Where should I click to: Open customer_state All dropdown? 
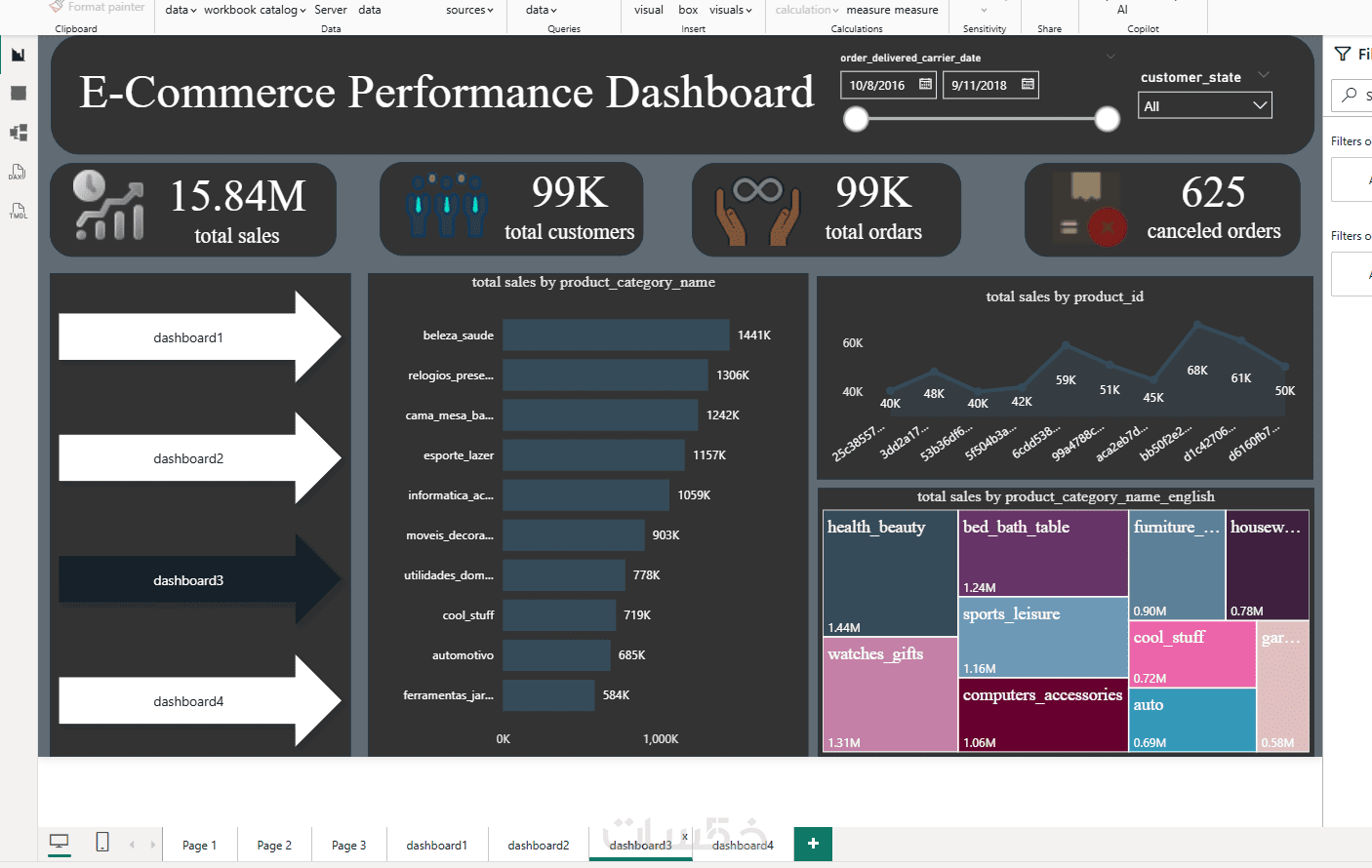(1205, 105)
